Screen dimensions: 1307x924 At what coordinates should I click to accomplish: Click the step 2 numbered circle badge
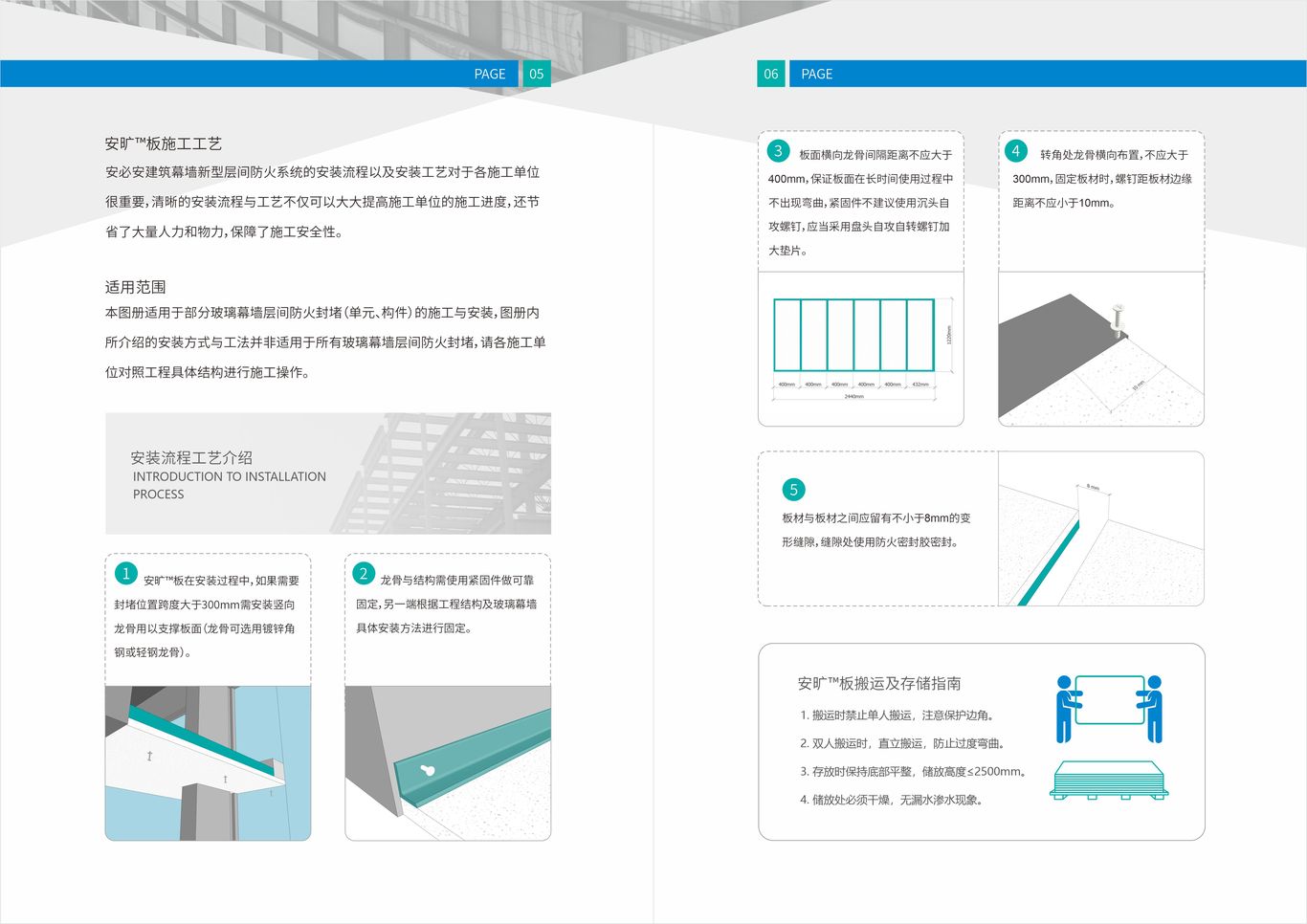pos(364,573)
